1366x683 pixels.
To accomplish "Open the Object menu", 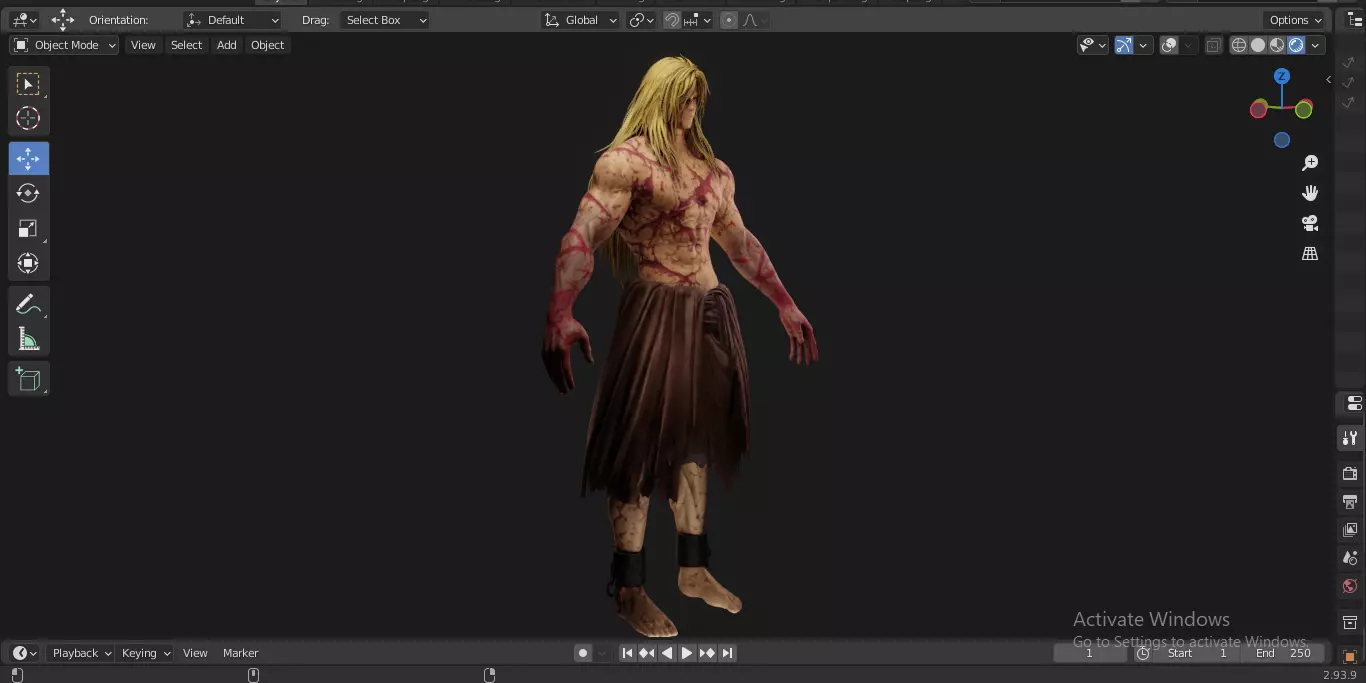I will (x=267, y=45).
